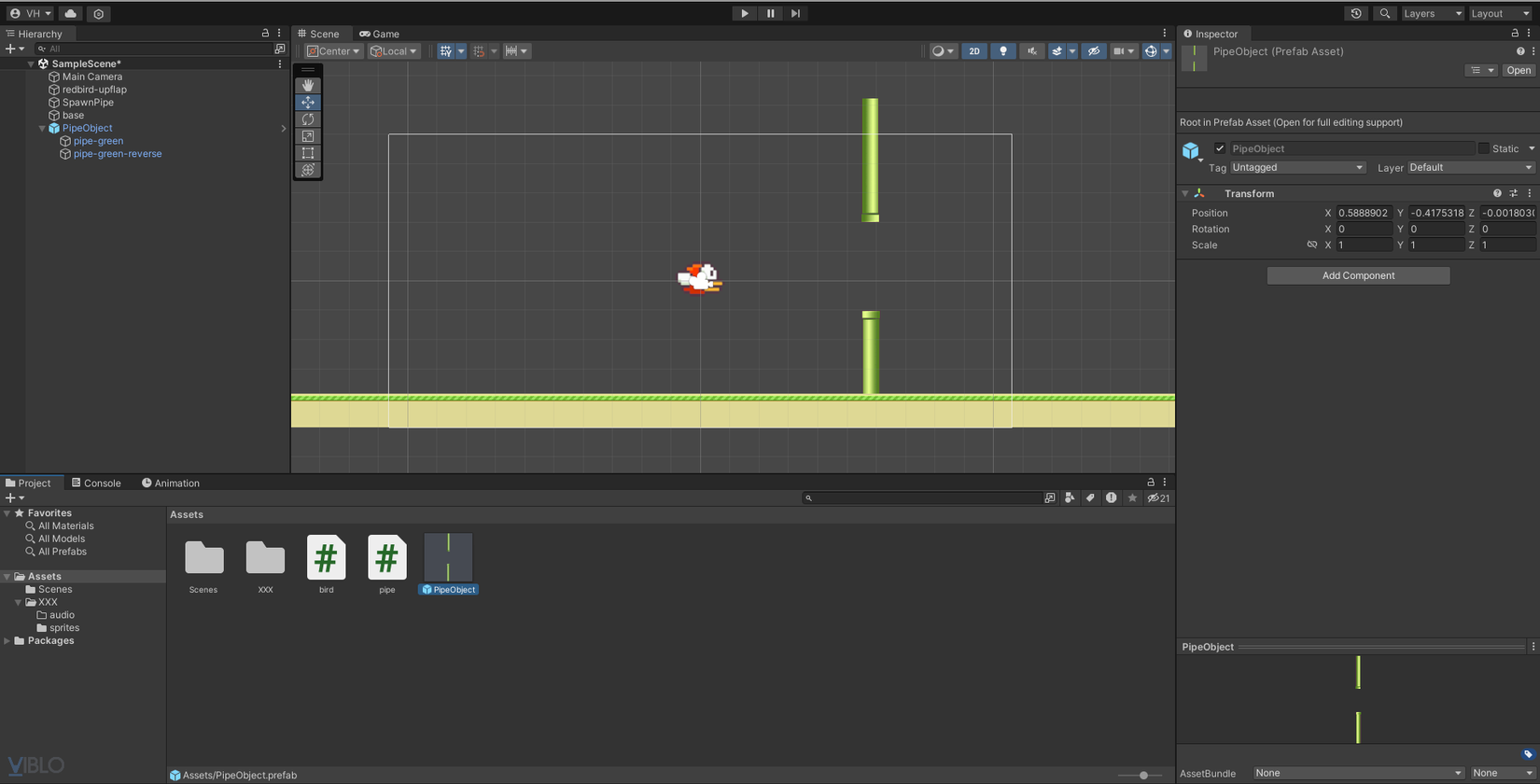Open the Center pivot mode dropdown

click(333, 51)
